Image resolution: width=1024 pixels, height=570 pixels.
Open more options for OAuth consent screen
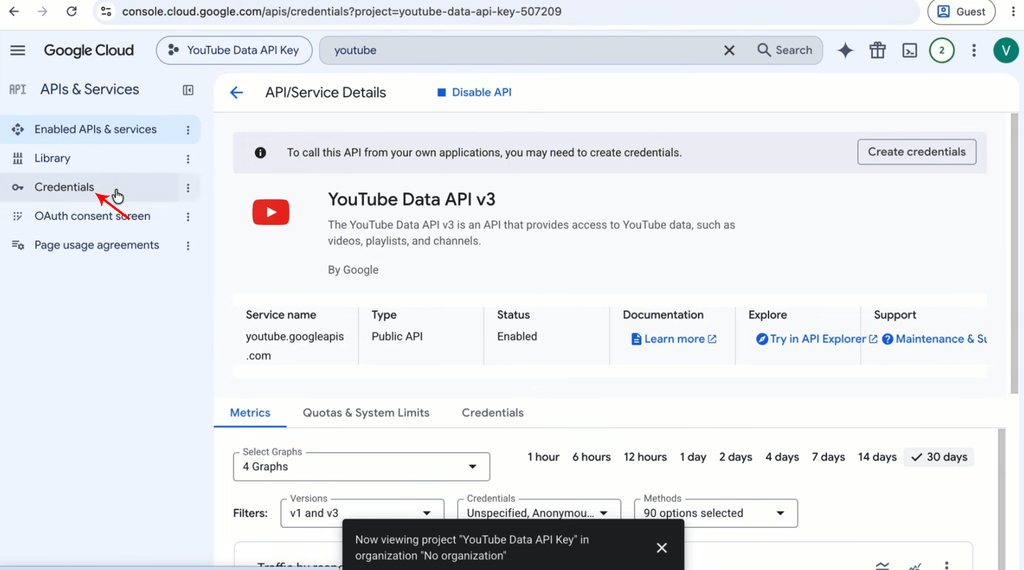pos(188,217)
